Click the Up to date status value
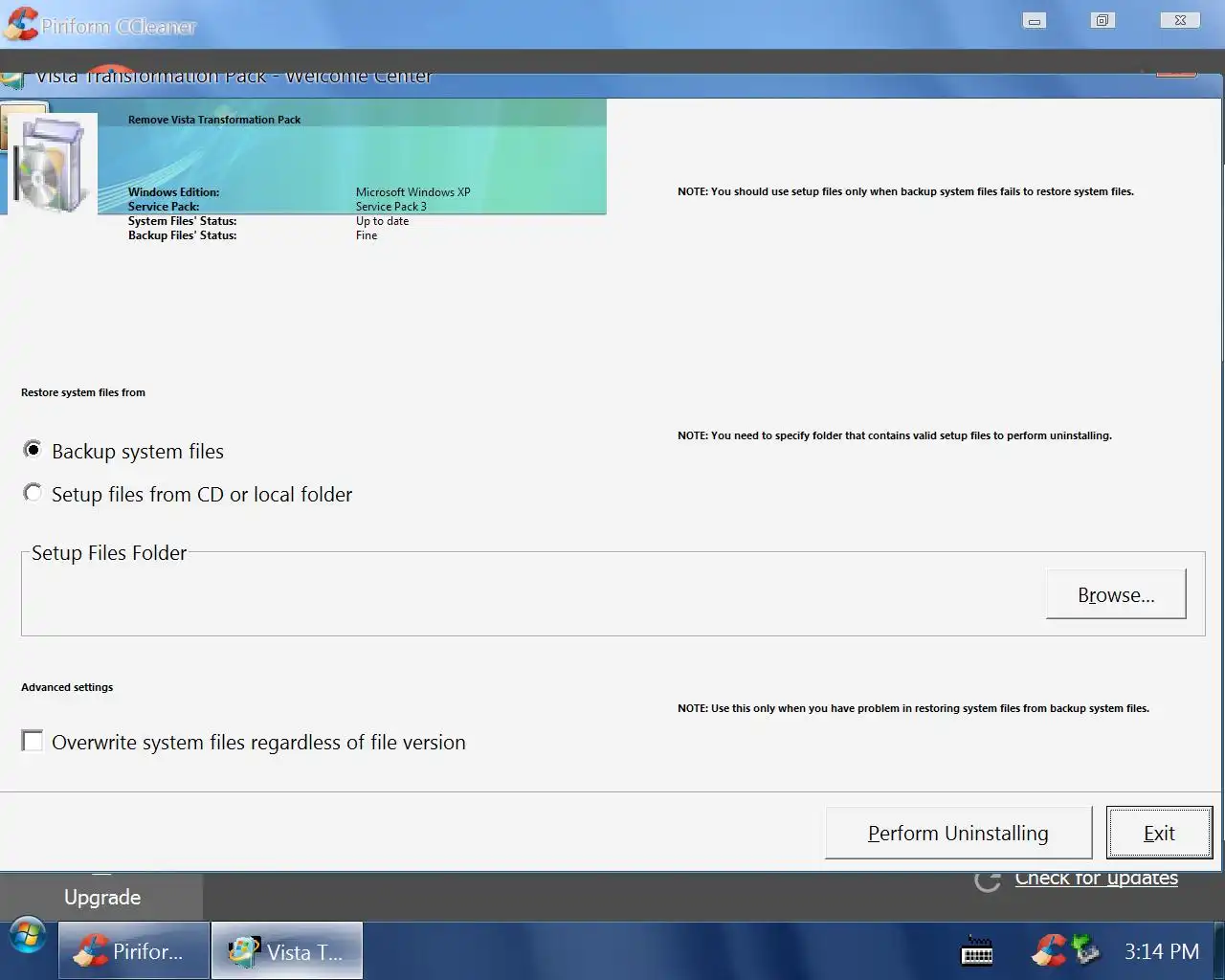The width and height of the screenshot is (1225, 980). point(382,220)
